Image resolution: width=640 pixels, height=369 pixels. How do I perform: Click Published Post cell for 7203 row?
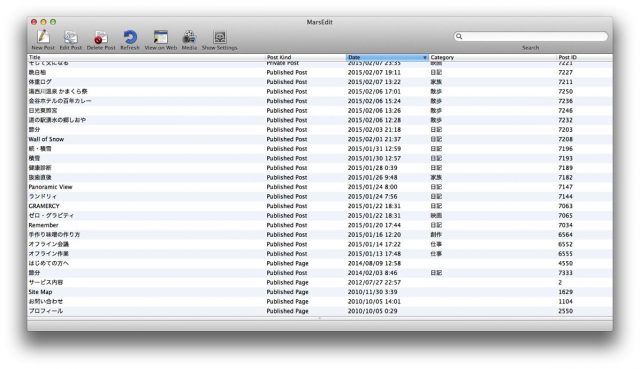287,129
